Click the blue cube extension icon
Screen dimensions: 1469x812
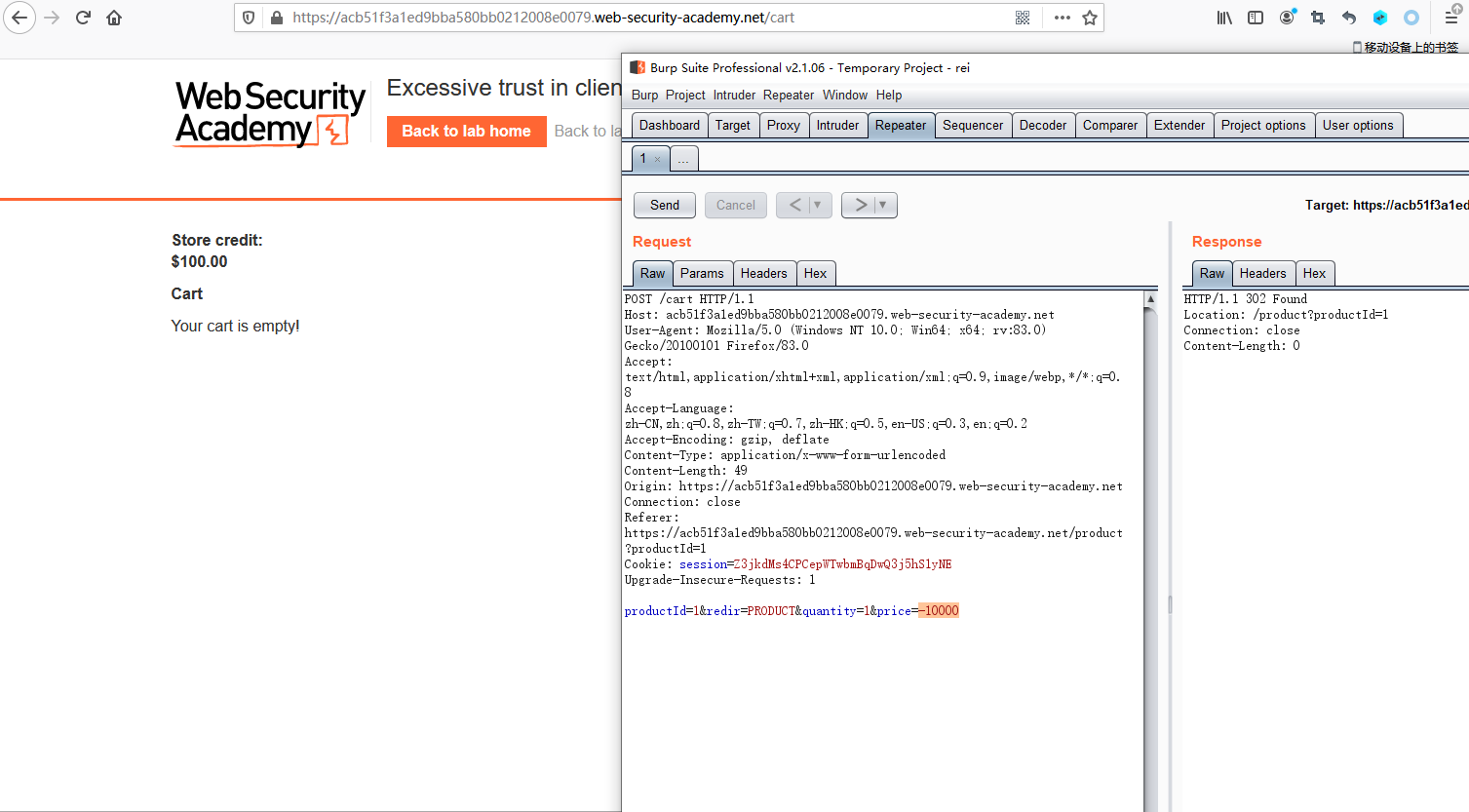click(x=1380, y=18)
